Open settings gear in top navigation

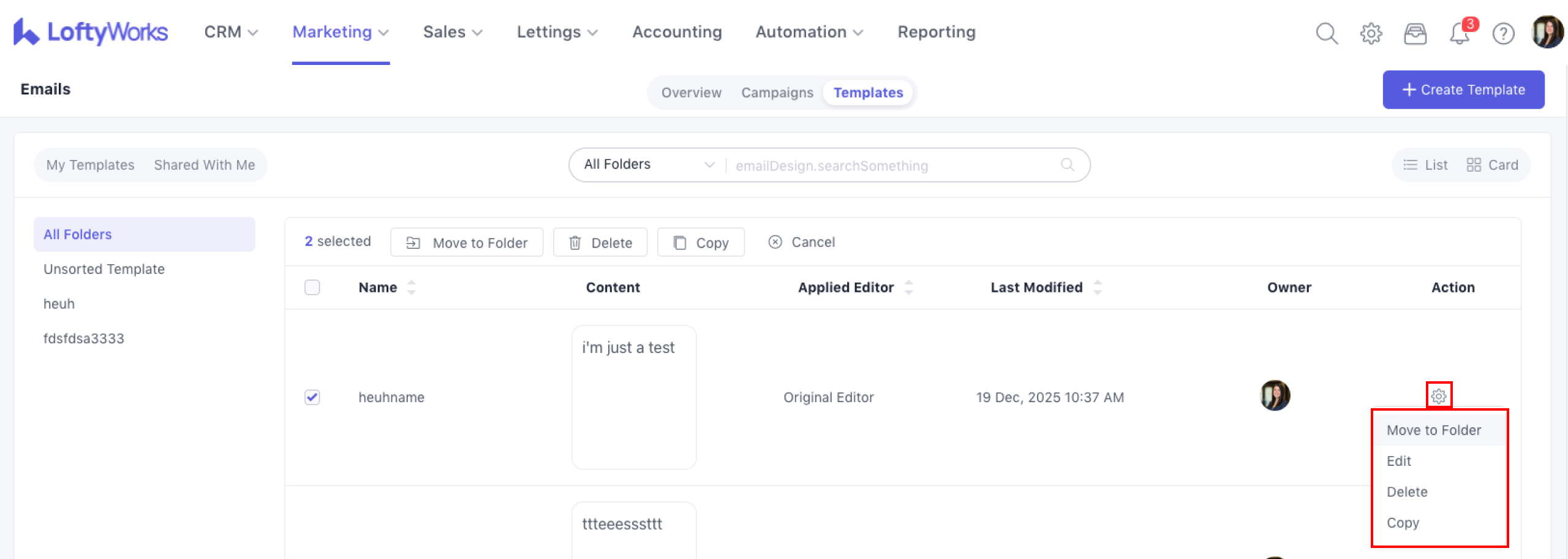1371,33
